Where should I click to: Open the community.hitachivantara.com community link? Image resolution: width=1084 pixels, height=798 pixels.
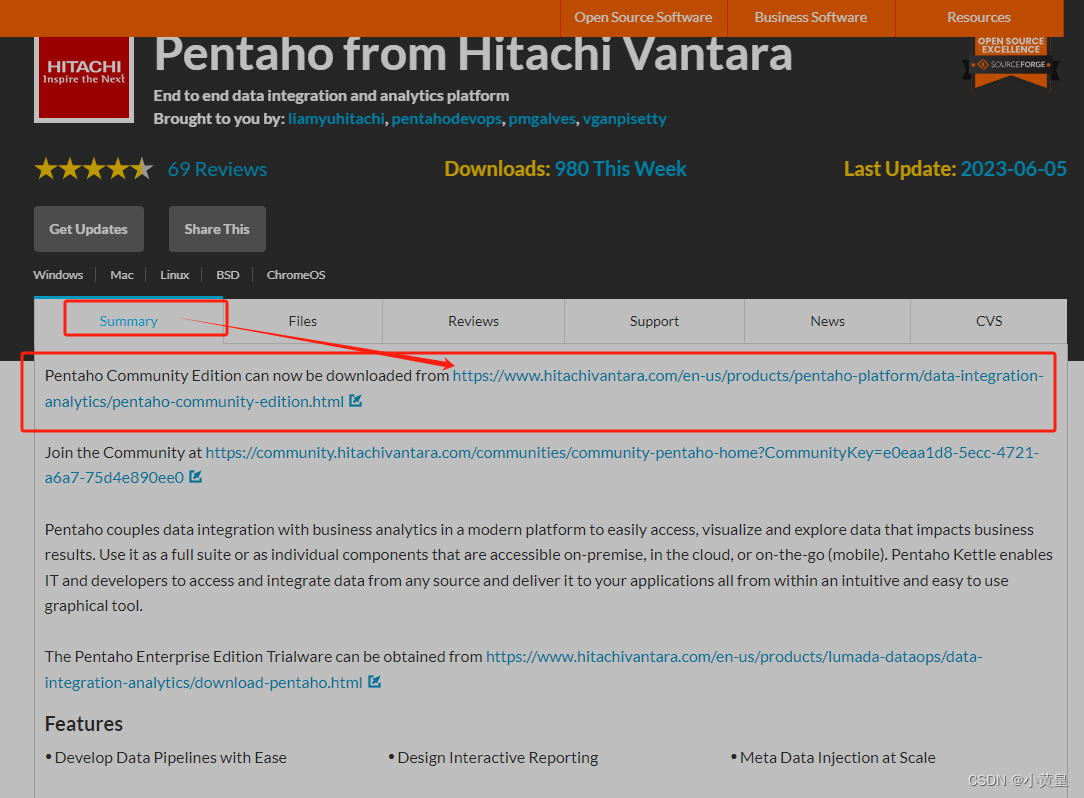point(542,465)
